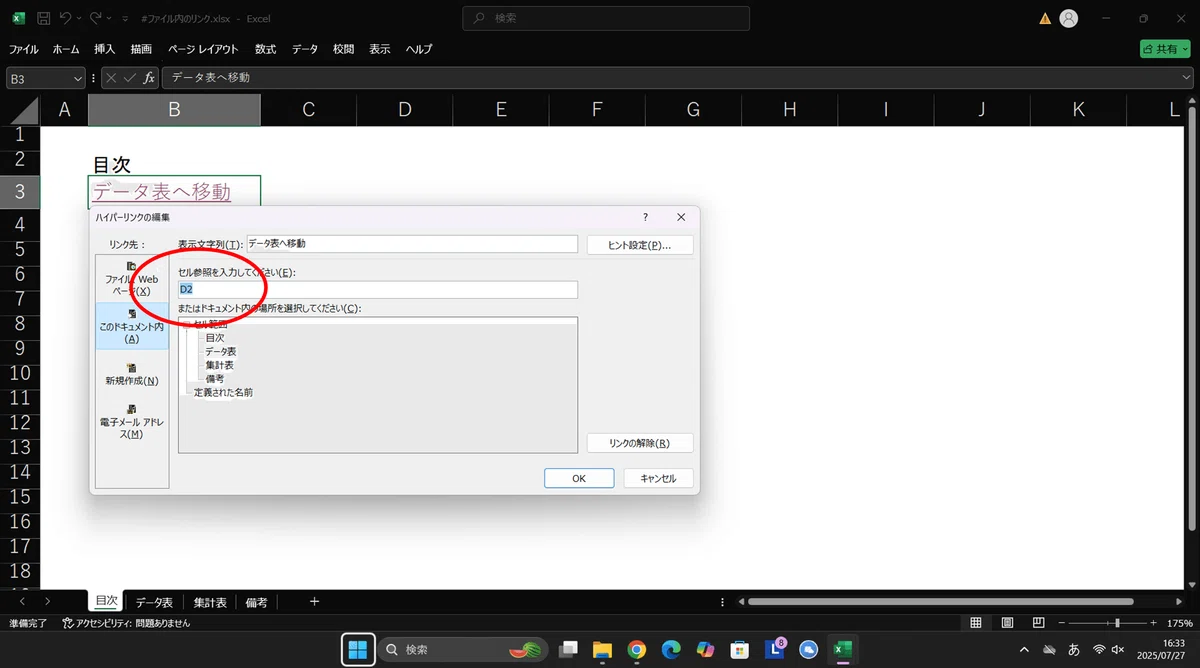Open the user account avatar
Screen dimensions: 1200x668
(x=1069, y=18)
